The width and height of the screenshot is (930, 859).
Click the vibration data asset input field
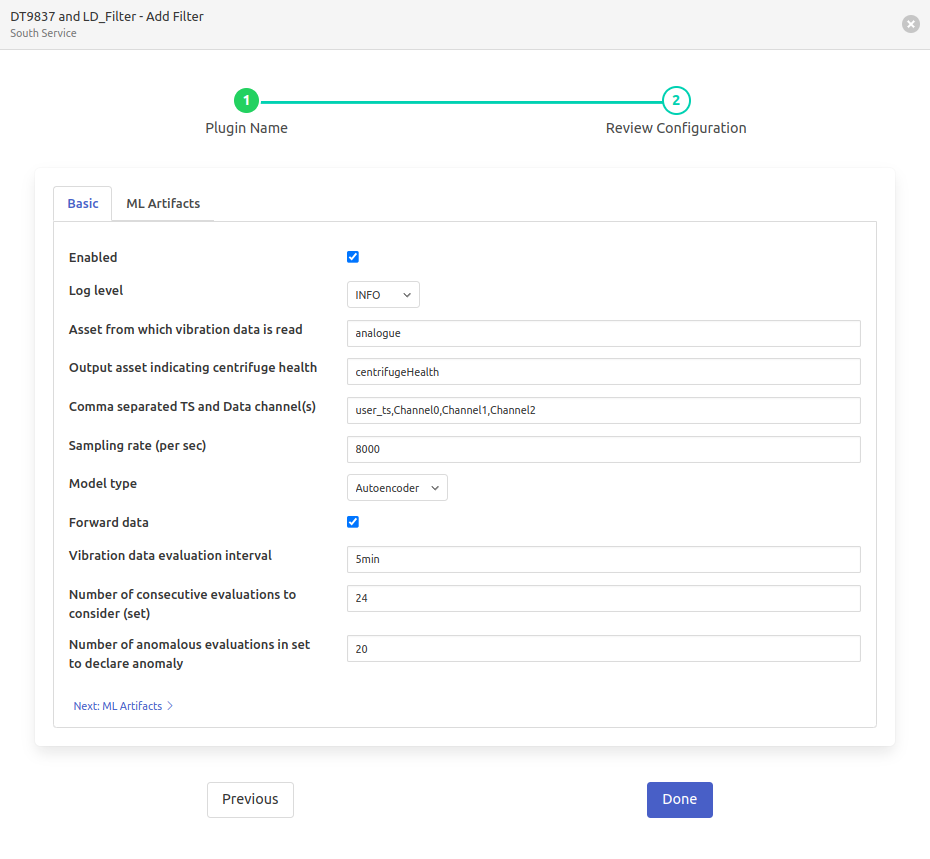tap(603, 333)
